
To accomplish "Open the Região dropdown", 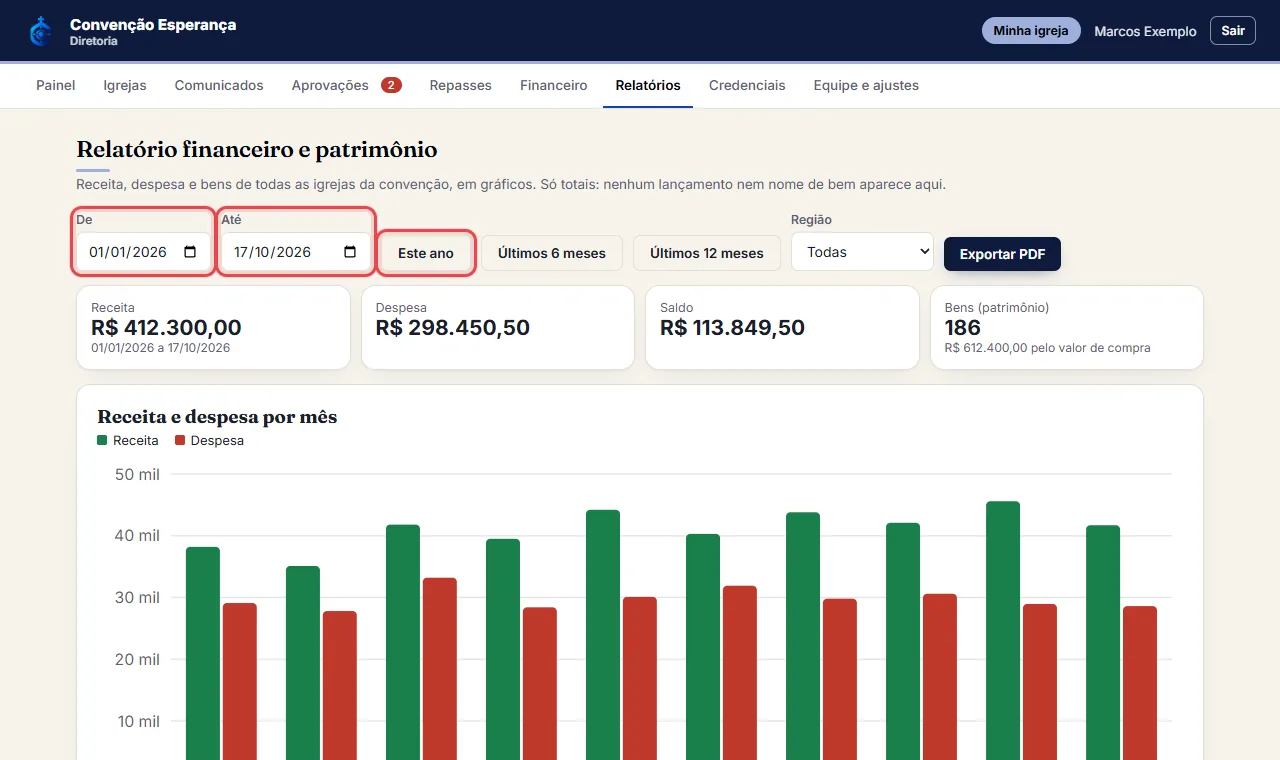I will click(x=862, y=252).
